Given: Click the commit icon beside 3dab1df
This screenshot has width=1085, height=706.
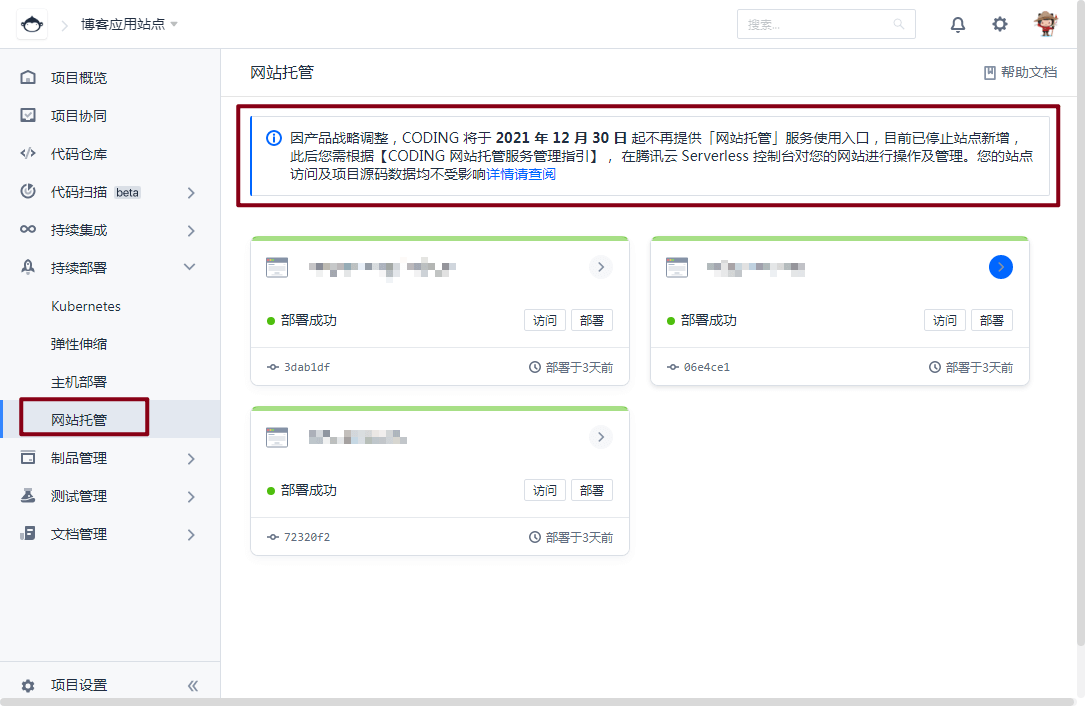Looking at the screenshot, I should 273,367.
